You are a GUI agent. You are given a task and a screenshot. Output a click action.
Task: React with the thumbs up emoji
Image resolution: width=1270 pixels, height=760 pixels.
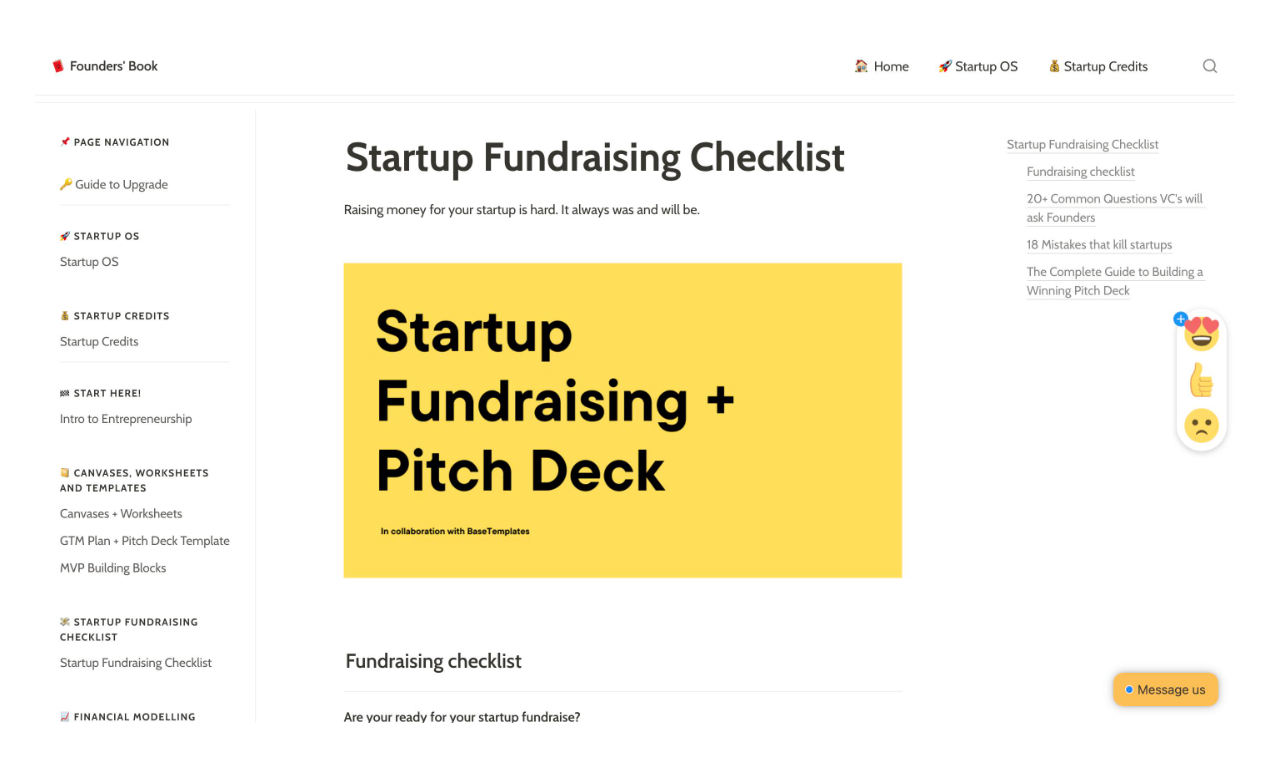pyautogui.click(x=1201, y=380)
